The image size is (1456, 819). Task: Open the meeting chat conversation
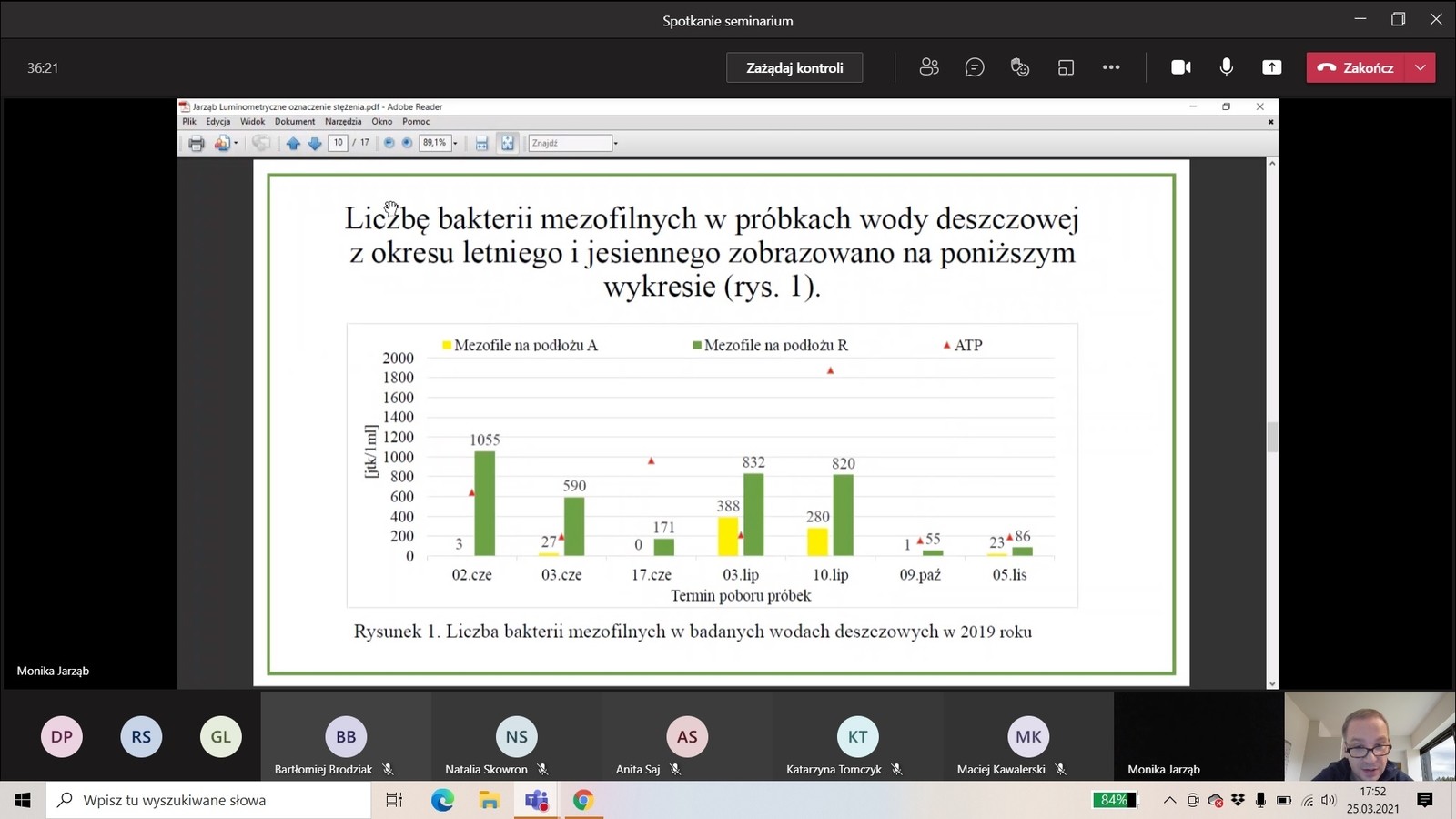975,67
